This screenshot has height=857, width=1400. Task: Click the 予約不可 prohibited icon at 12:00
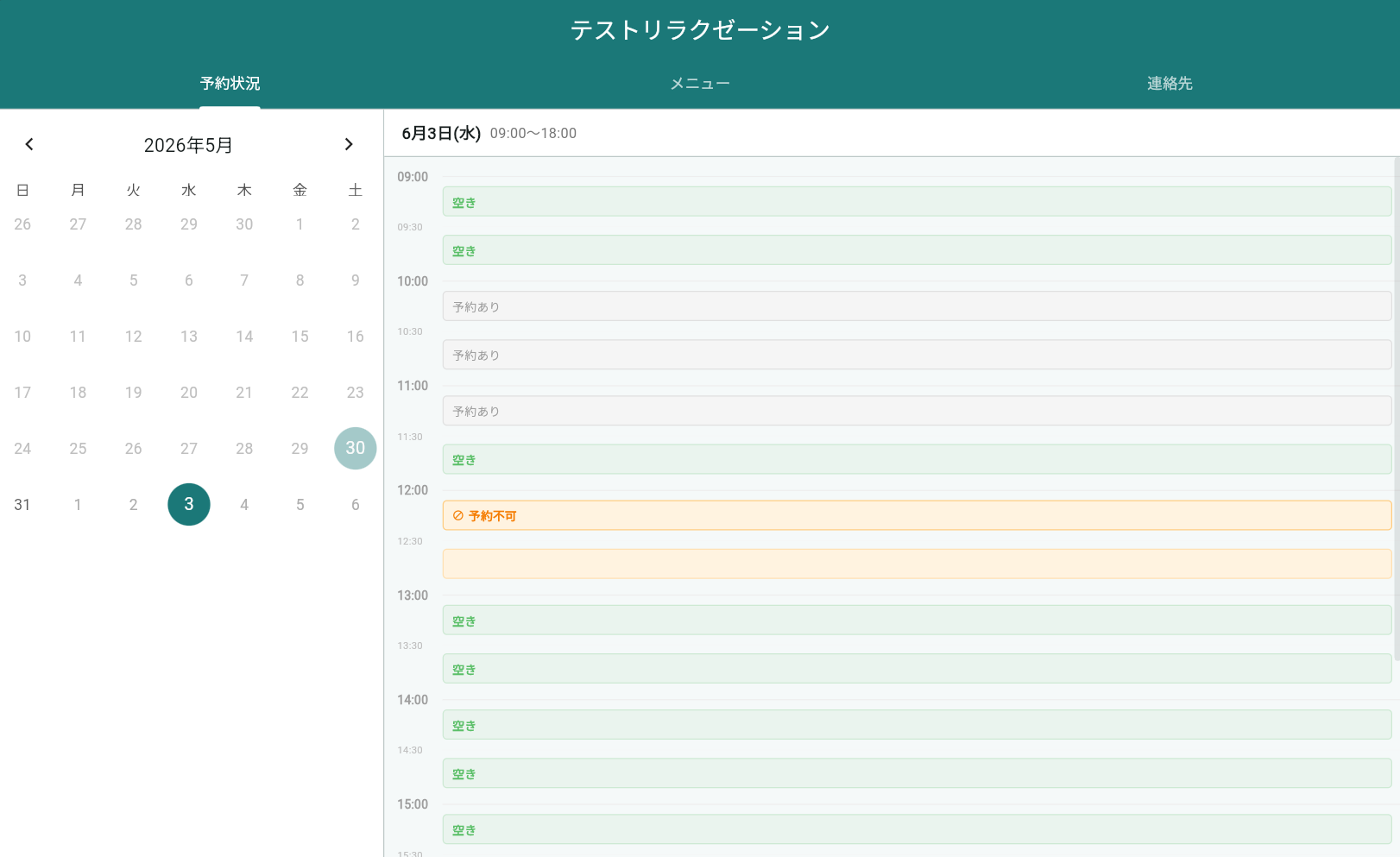coord(458,516)
